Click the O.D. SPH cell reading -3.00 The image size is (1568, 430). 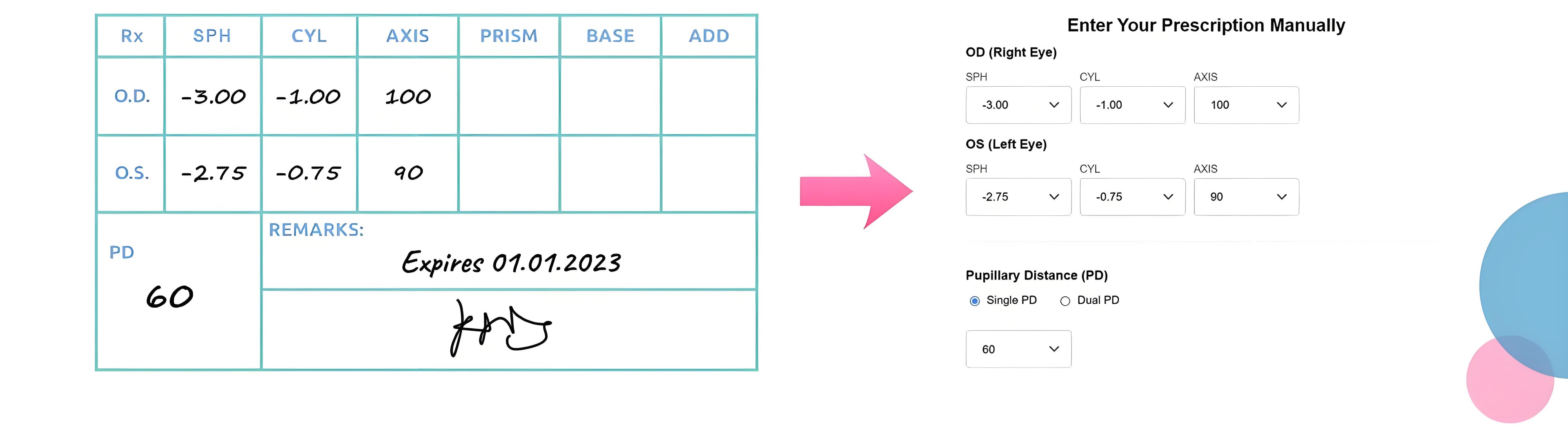click(213, 96)
